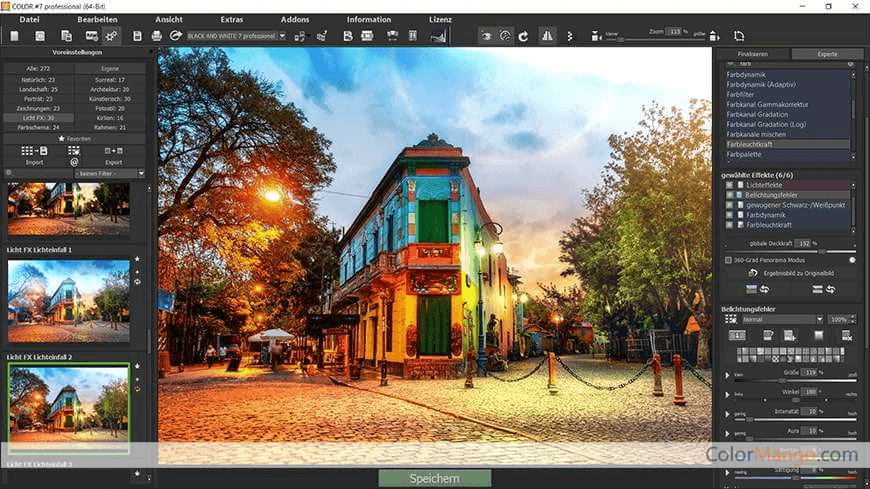This screenshot has height=489, width=870.
Task: Click the crop rotate icon near zoom
Action: (x=739, y=36)
